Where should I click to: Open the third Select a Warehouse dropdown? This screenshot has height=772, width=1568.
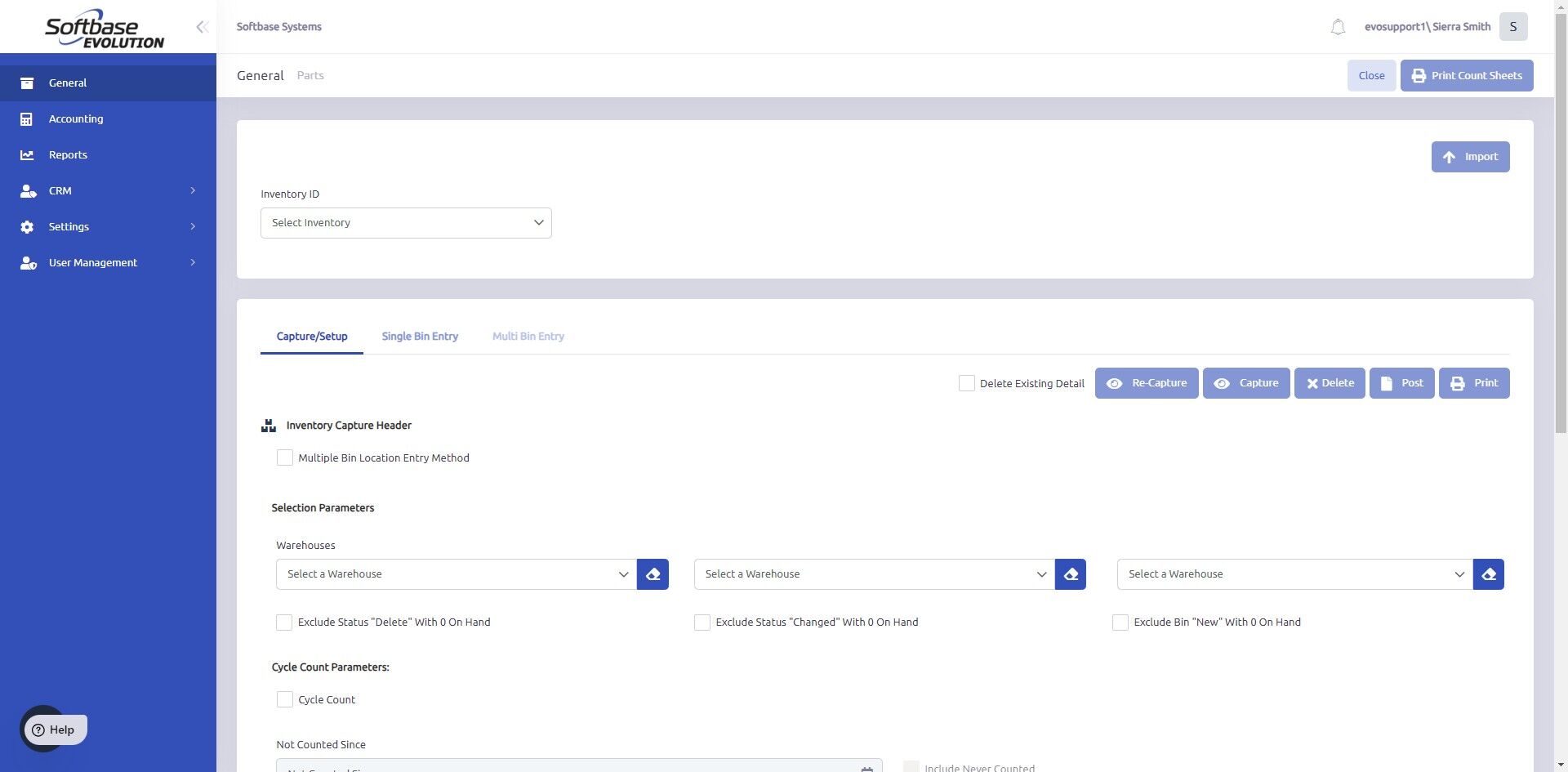1295,574
